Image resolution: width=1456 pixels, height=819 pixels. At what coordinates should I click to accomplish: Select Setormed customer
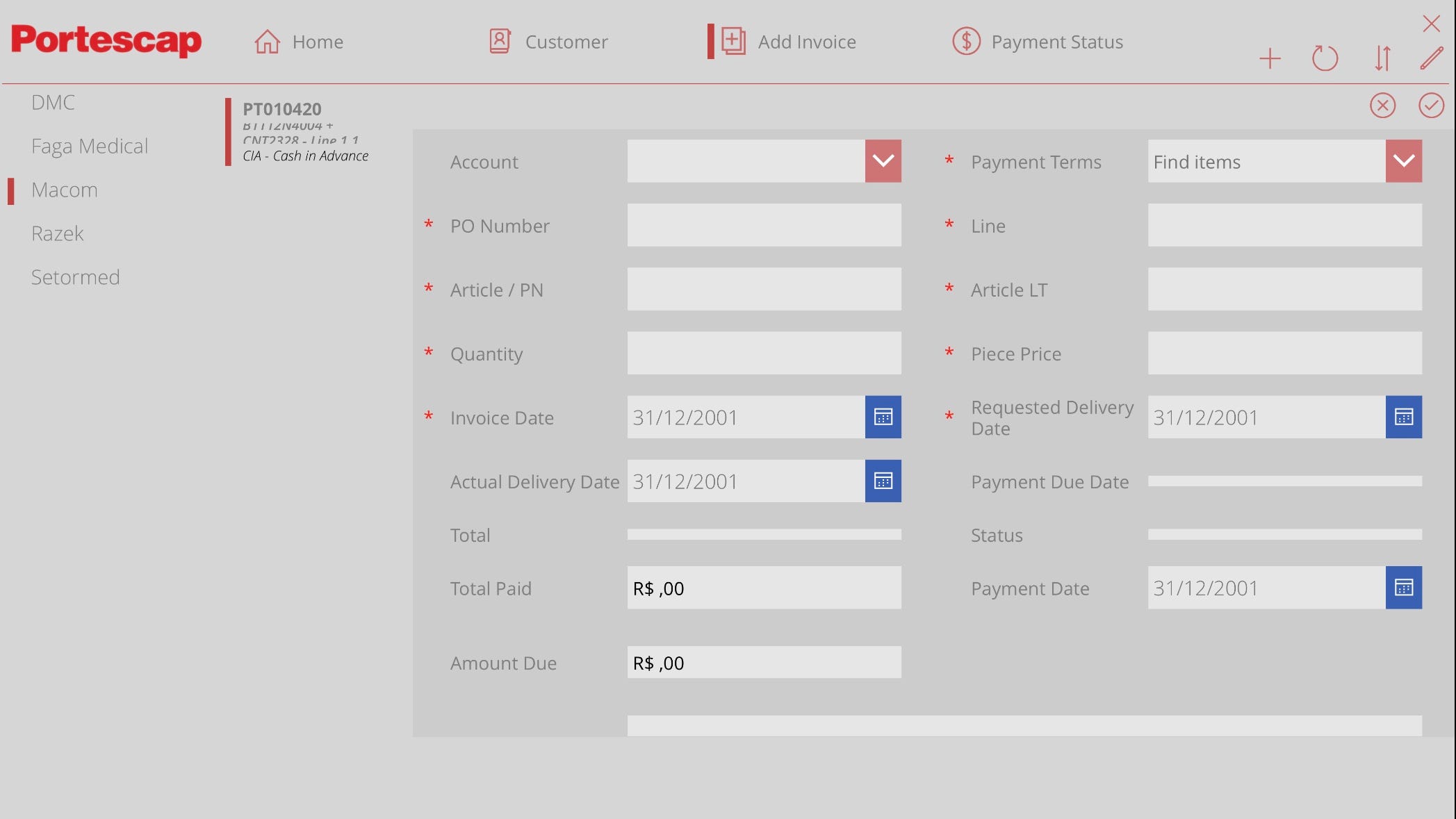tap(75, 277)
